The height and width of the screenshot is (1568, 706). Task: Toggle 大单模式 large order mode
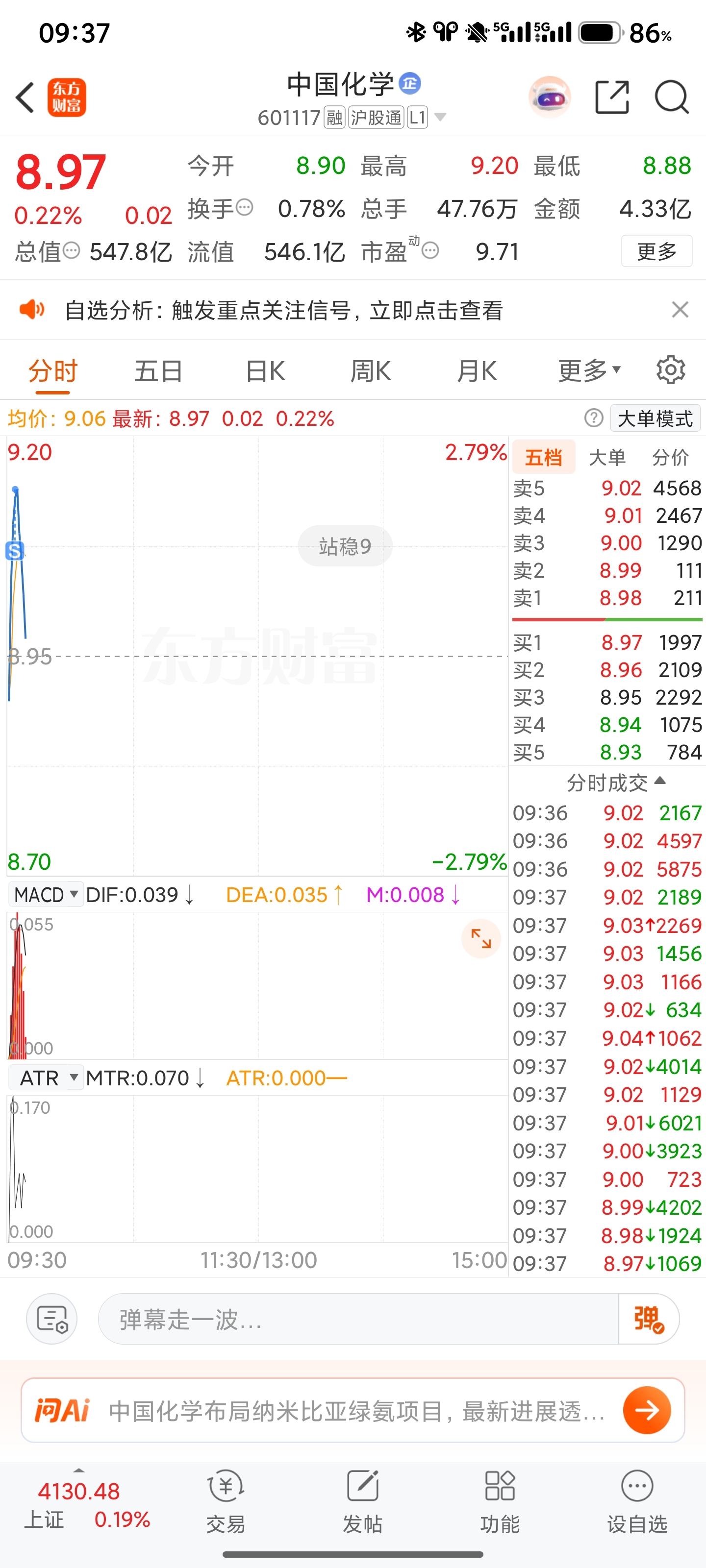[x=655, y=419]
